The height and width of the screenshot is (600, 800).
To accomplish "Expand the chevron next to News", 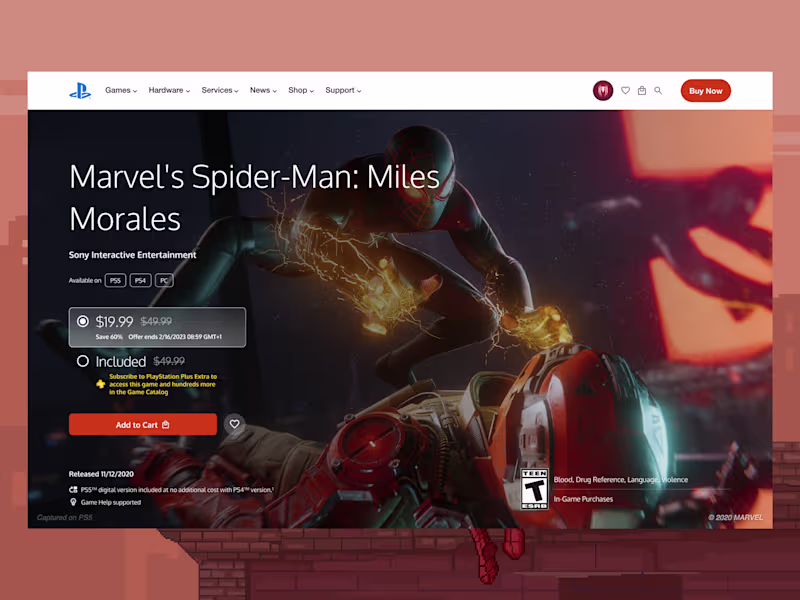I will tap(274, 91).
